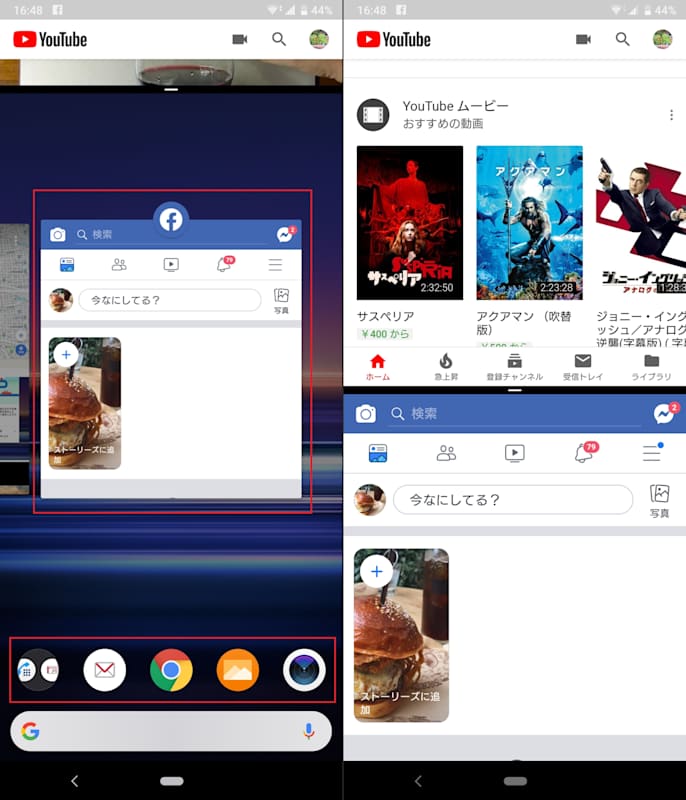
Task: Open the app folder icon in the dock
Action: [x=38, y=670]
